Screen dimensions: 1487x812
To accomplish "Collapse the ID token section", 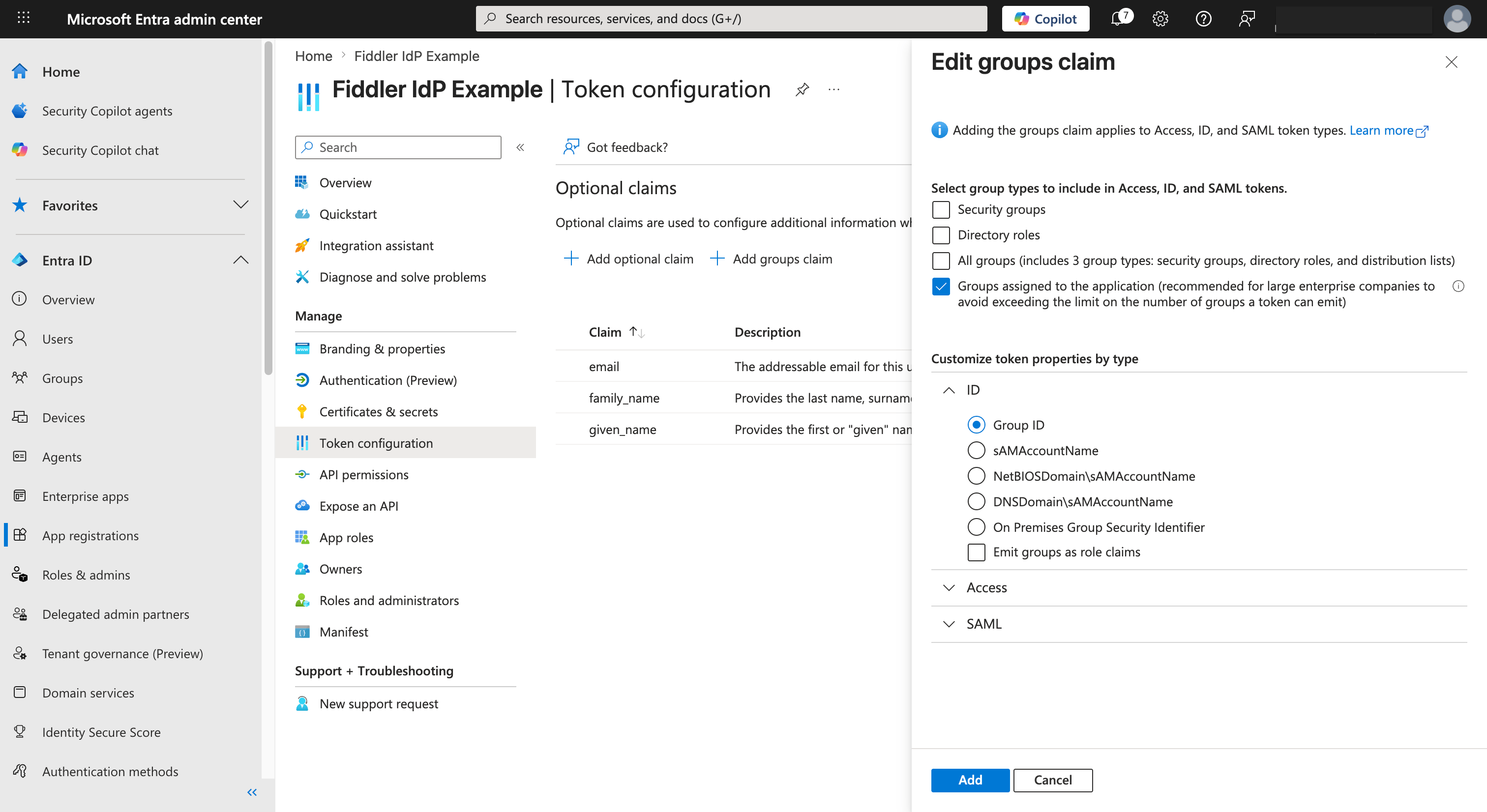I will pos(949,390).
